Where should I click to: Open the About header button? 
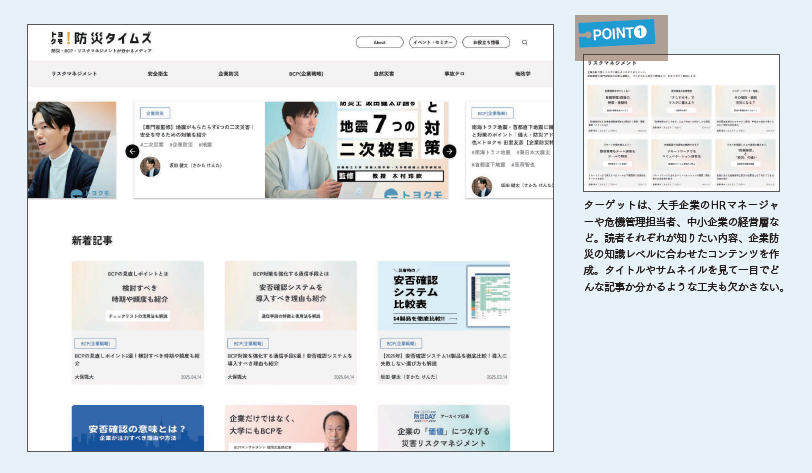[x=380, y=42]
